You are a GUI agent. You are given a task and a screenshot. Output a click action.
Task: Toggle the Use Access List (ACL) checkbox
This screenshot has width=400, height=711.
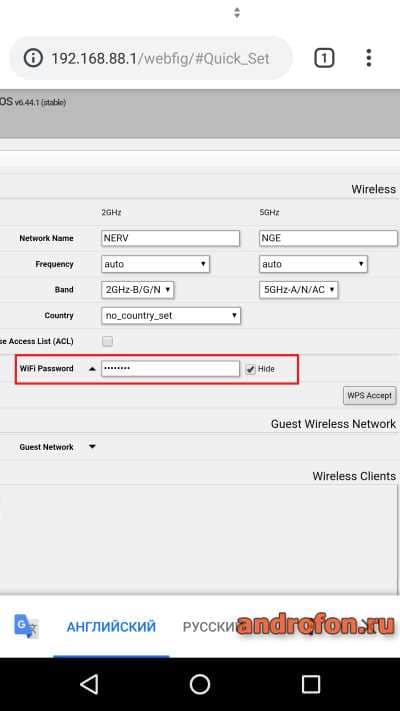pos(107,341)
